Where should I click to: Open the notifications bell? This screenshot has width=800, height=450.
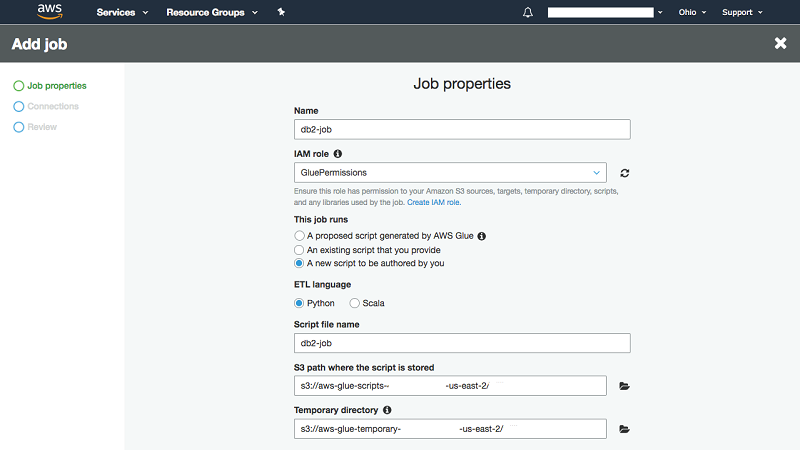point(528,12)
